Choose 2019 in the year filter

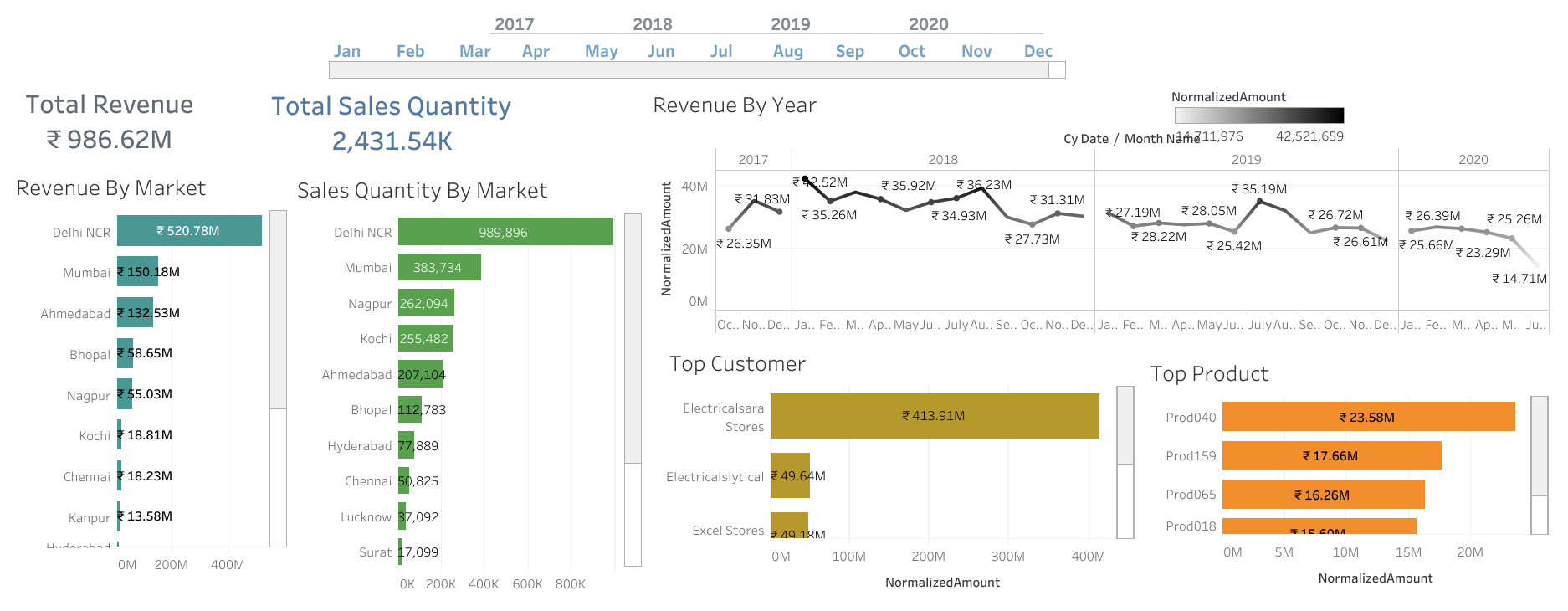(x=790, y=24)
